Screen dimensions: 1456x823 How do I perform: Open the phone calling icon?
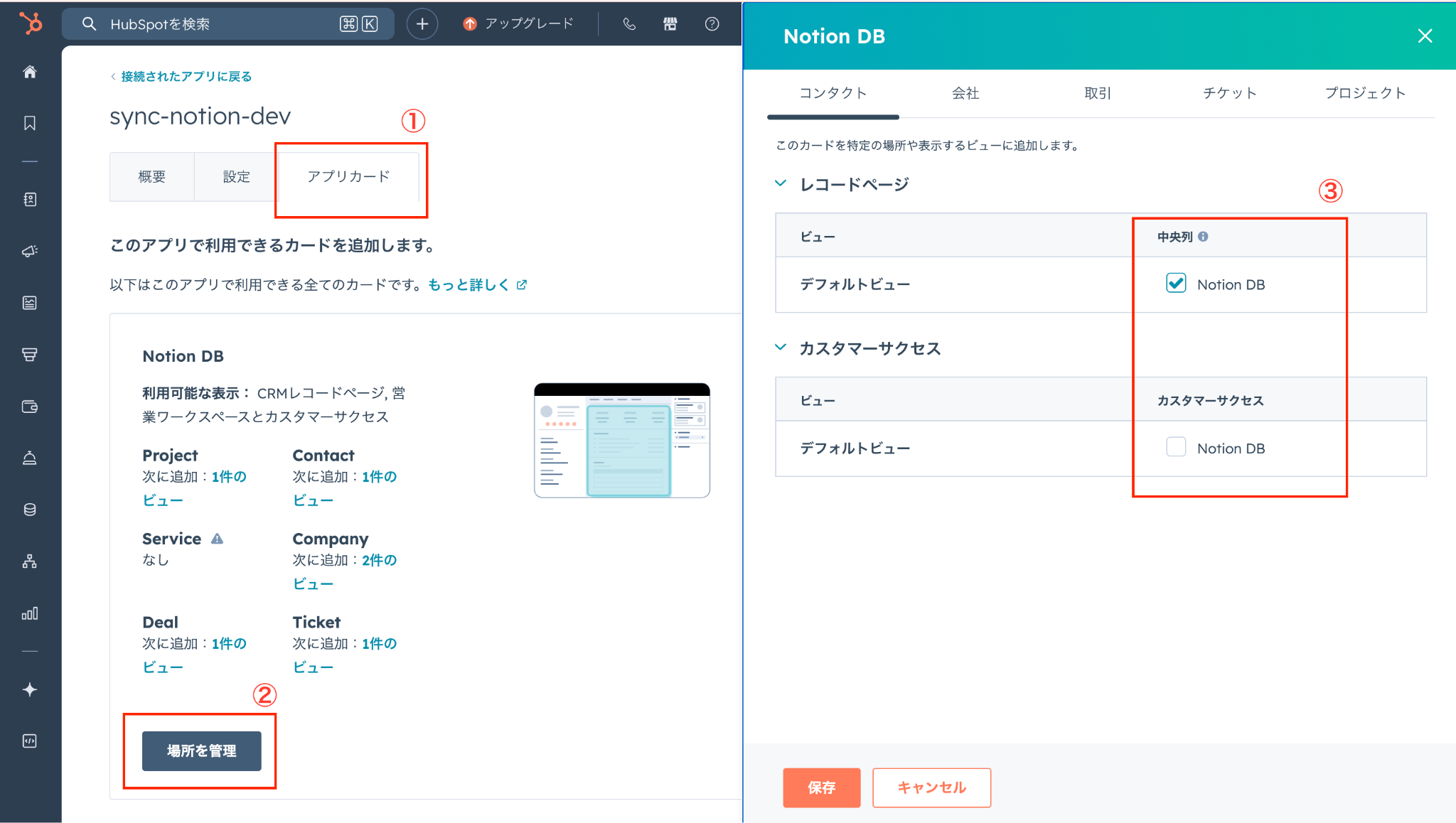click(629, 23)
